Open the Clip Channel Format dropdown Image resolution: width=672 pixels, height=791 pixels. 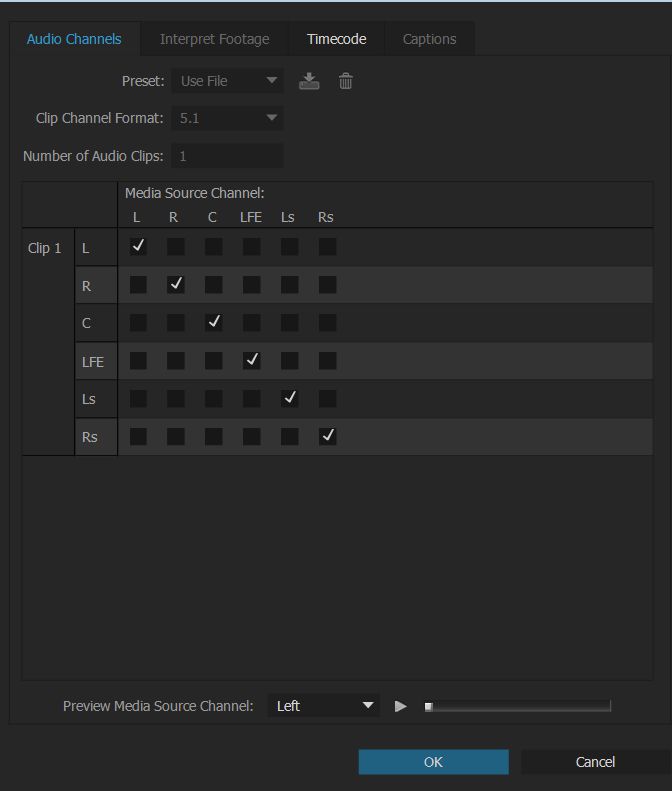pos(228,118)
